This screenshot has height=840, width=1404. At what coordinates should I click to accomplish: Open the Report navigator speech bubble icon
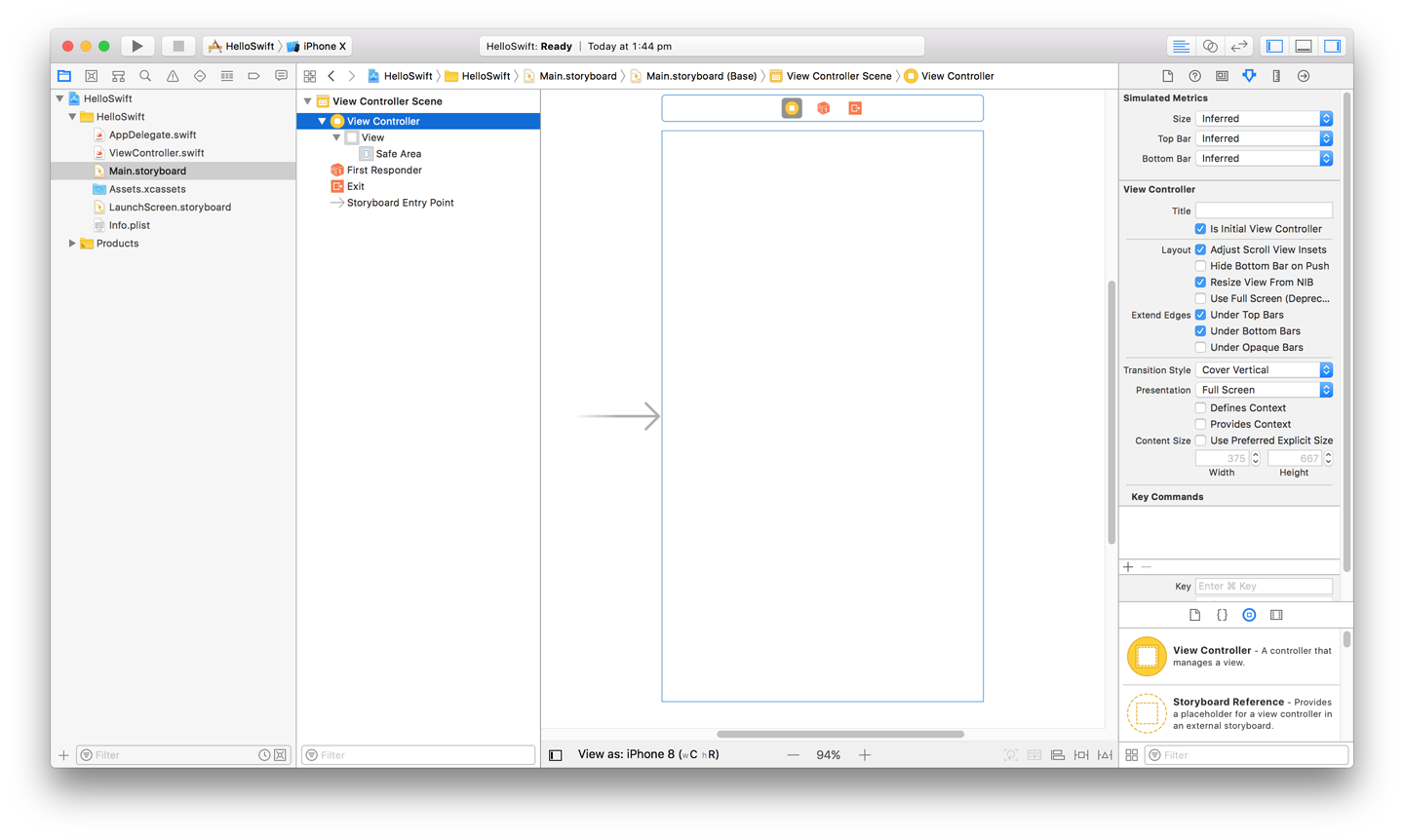281,76
